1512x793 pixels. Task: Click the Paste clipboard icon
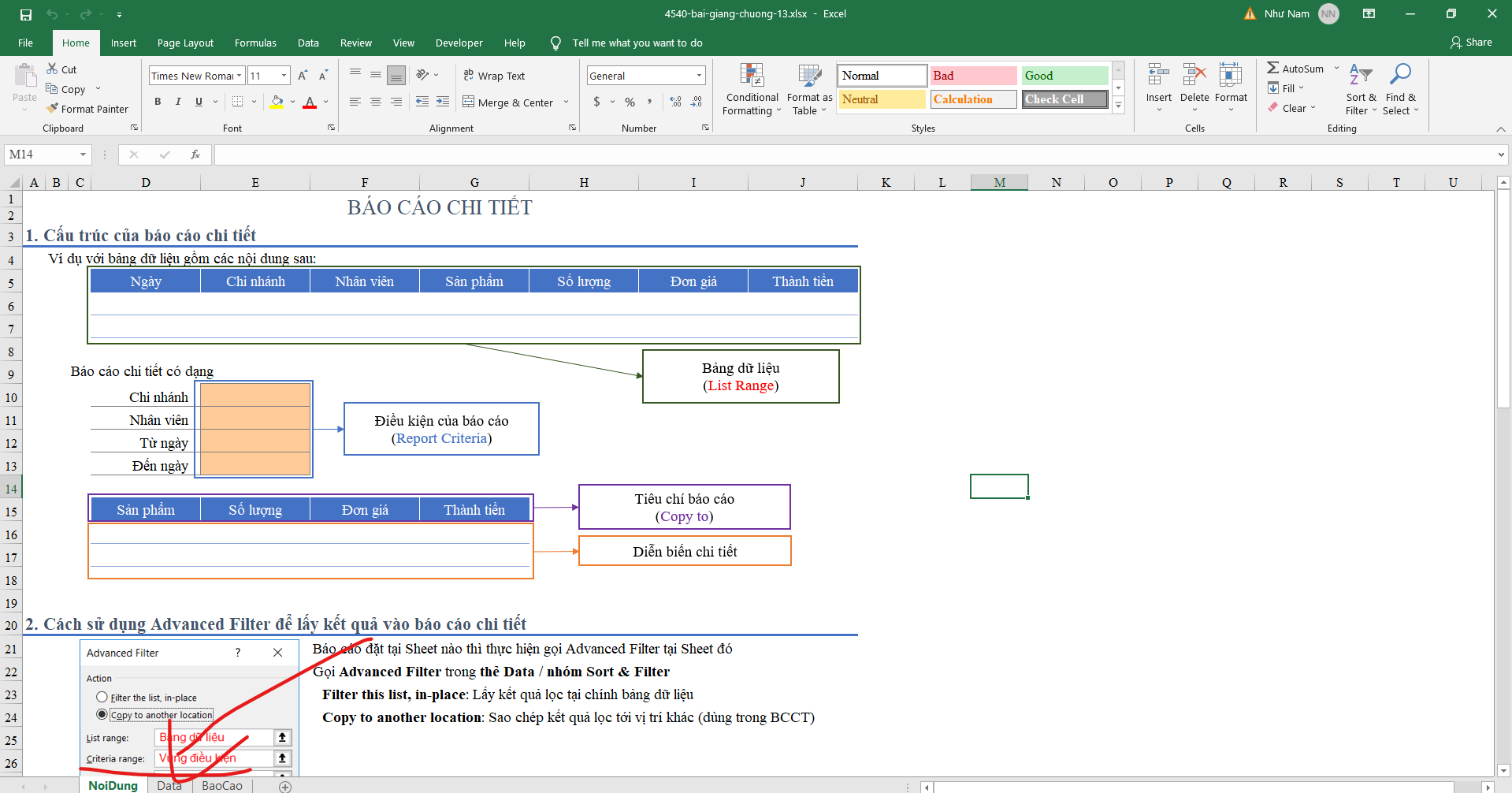[x=25, y=76]
